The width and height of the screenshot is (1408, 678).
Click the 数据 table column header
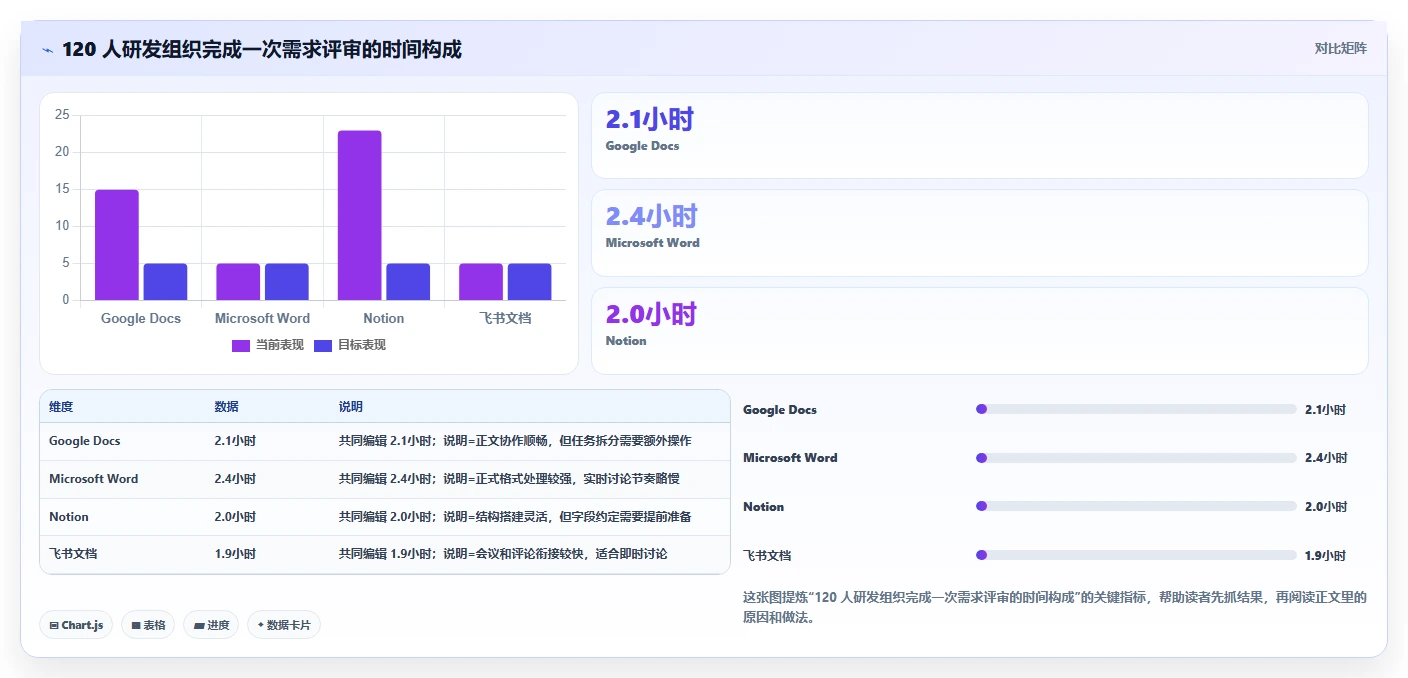click(226, 407)
